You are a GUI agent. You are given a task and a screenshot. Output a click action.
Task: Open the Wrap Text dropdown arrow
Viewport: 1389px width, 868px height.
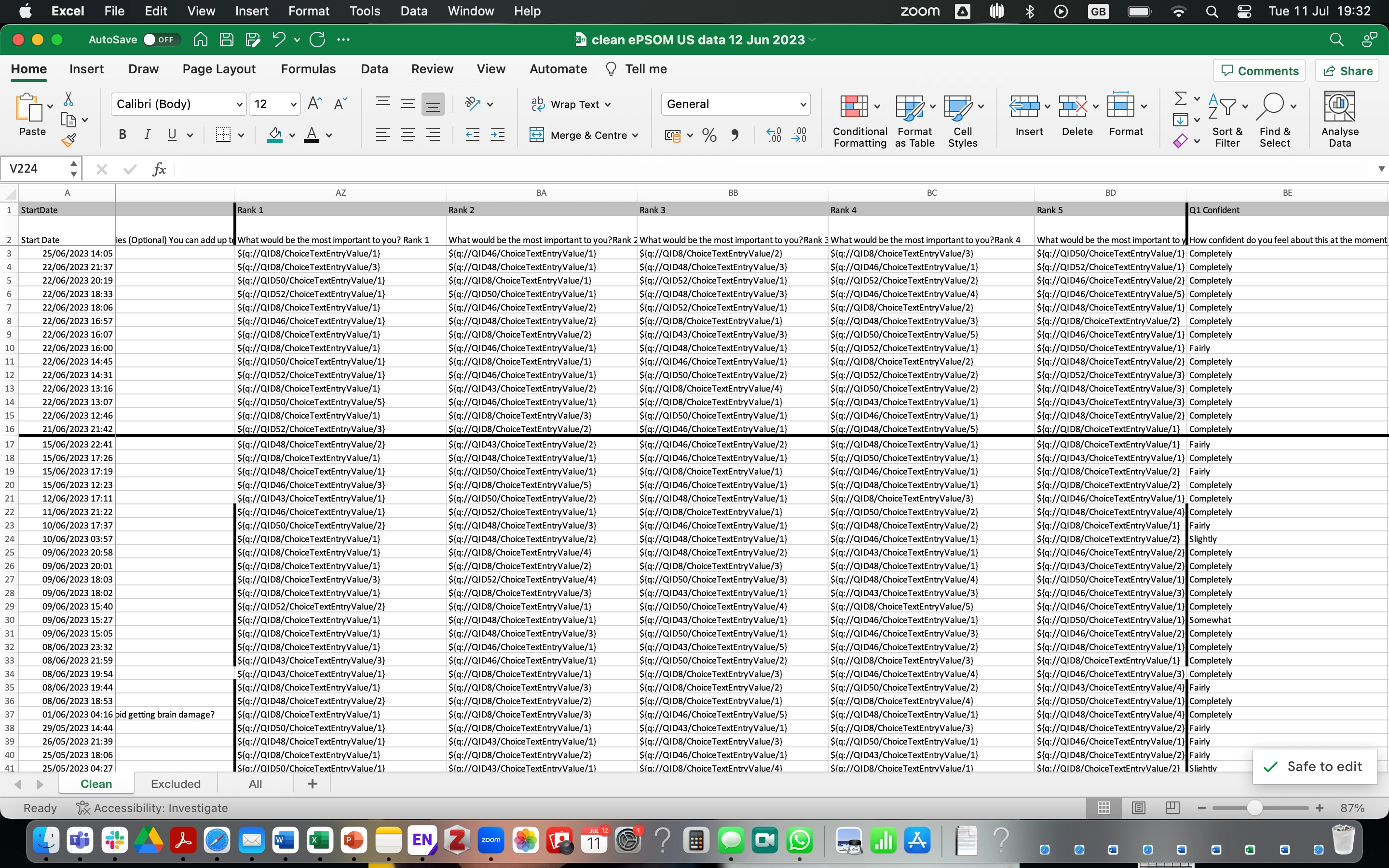608,105
